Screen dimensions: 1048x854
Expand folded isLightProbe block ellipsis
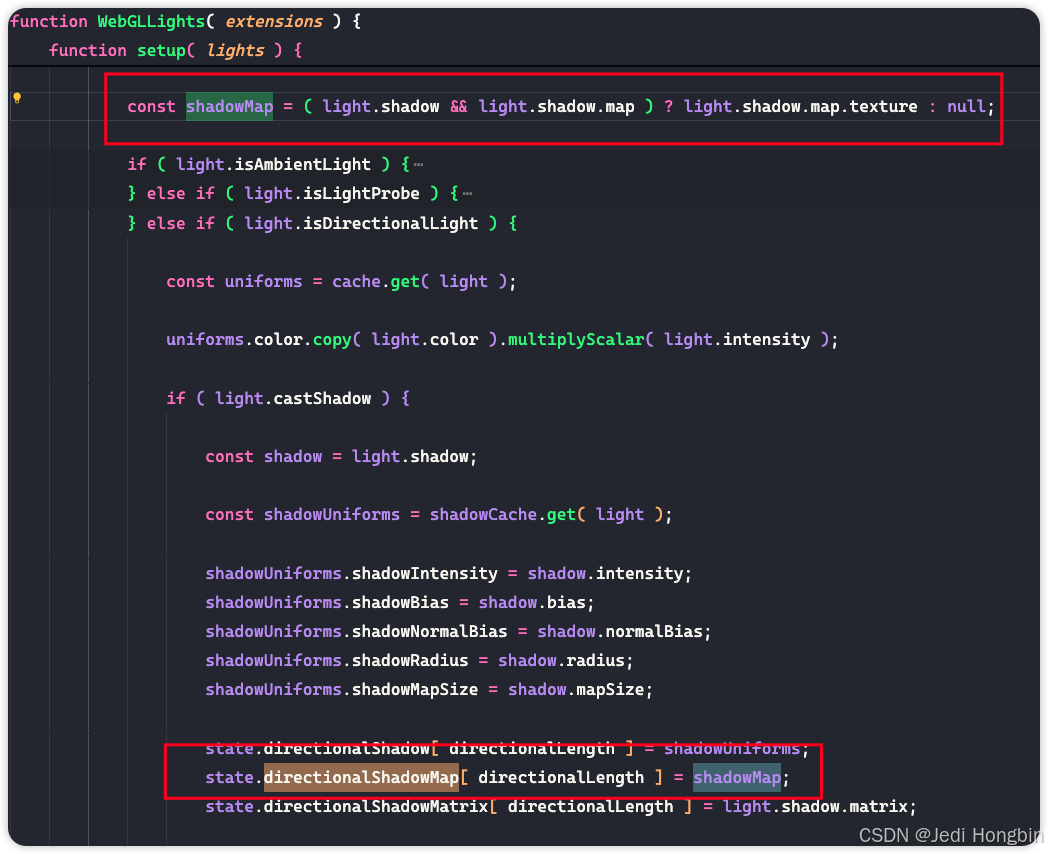[467, 194]
